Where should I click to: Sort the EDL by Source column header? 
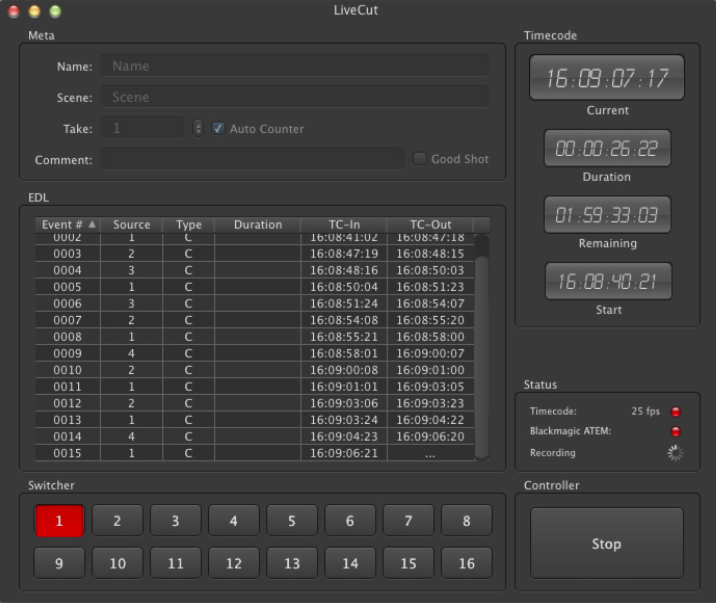[x=132, y=225]
